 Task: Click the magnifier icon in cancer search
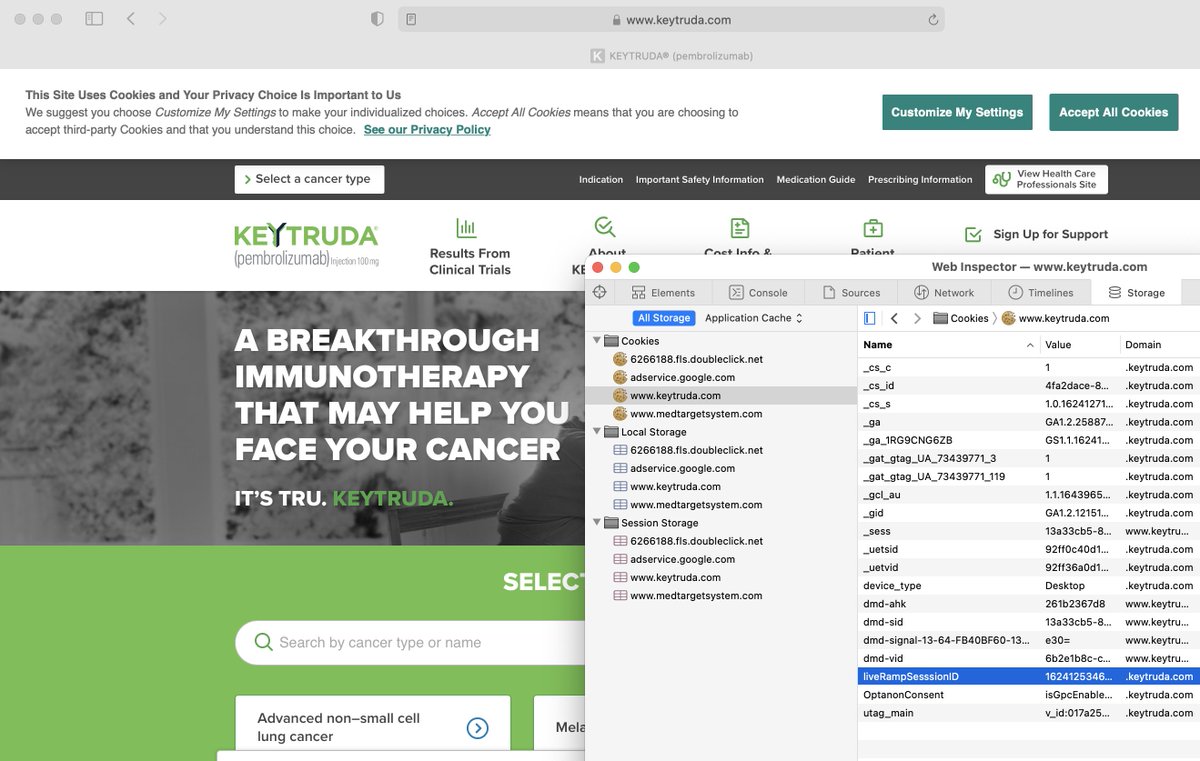click(263, 642)
